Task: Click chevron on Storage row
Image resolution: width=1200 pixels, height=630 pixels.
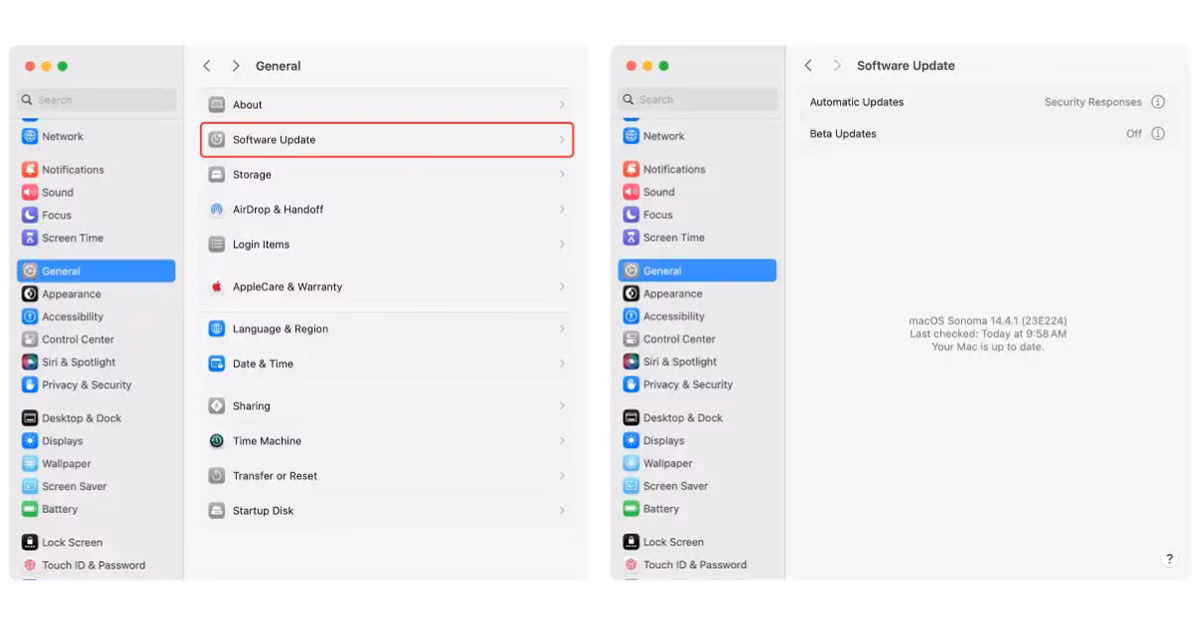Action: tap(562, 175)
